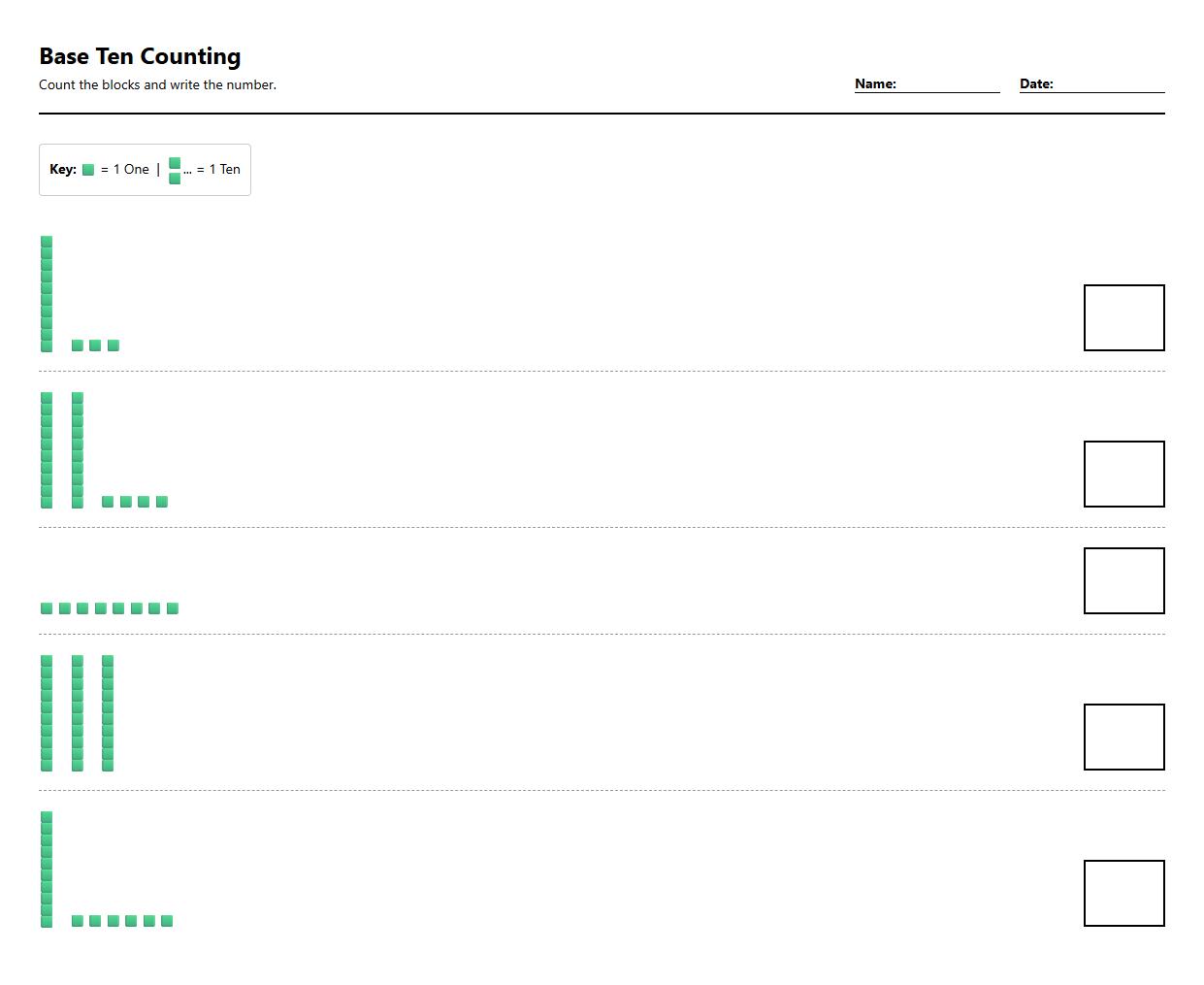Select the answer box in the bottom row
This screenshot has height=985, width=1204.
pyautogui.click(x=1123, y=893)
